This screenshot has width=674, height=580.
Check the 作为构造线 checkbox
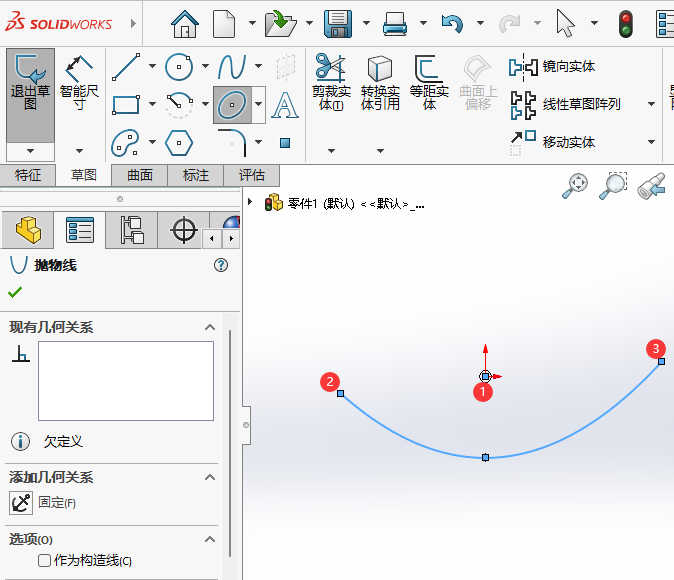tap(44, 561)
